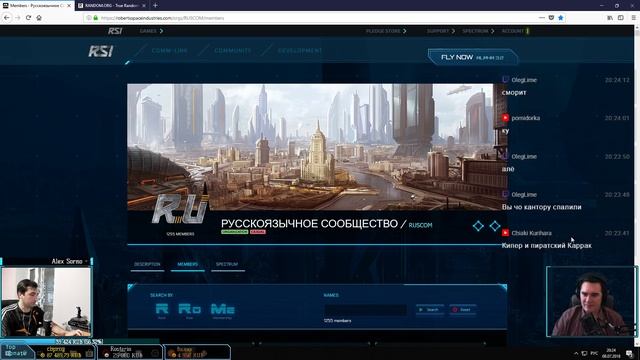Click the large RSI logo
The image size is (640, 360).
101,51
